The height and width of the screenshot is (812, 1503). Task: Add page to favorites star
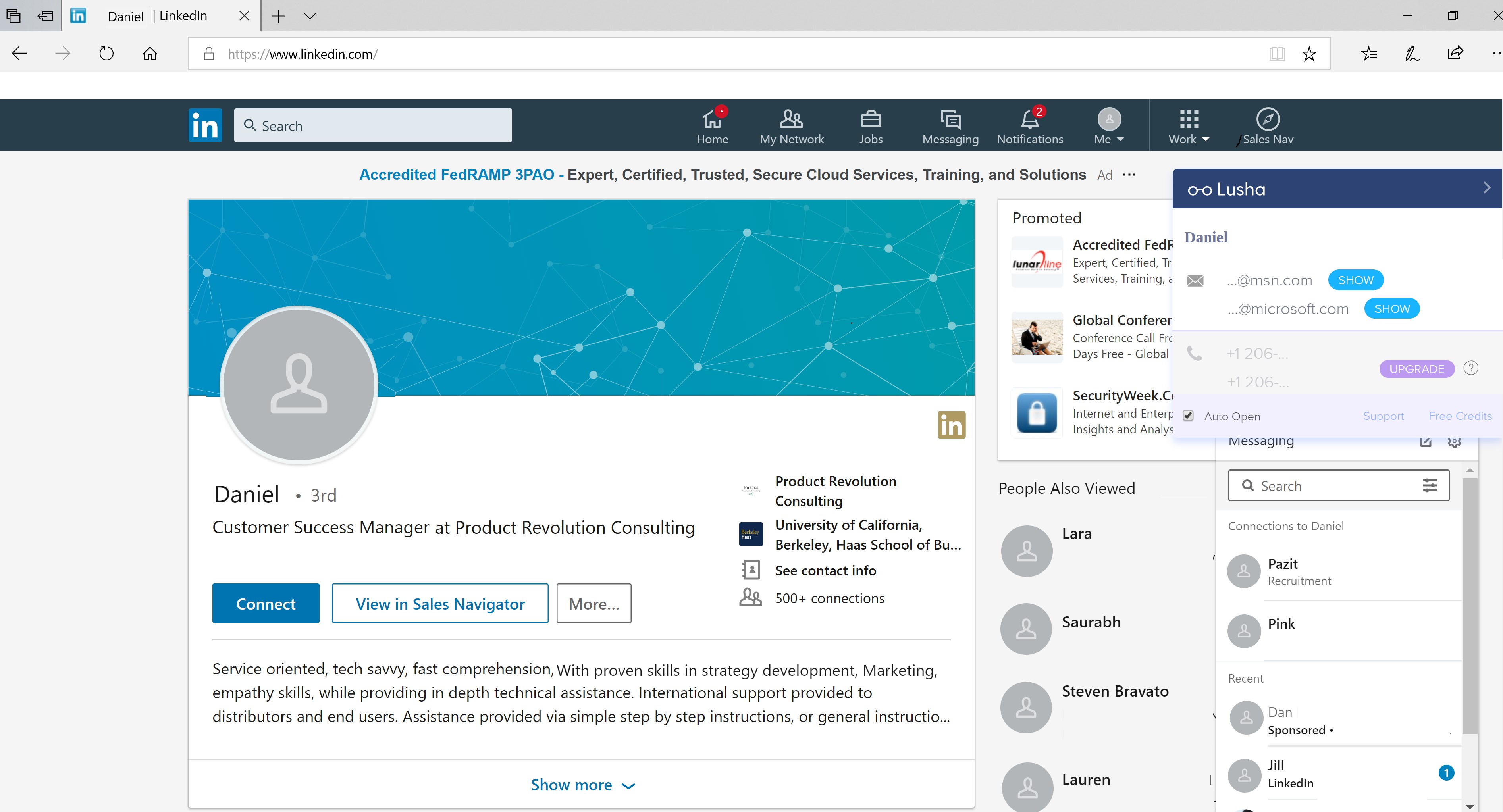point(1309,54)
